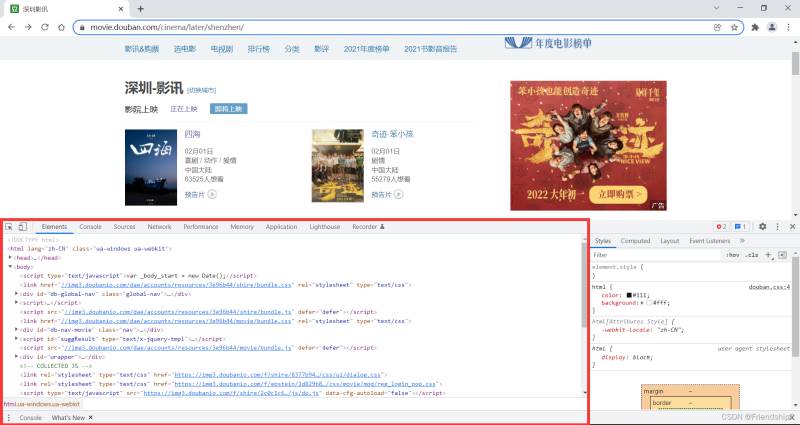Expand the head element node
The width and height of the screenshot is (800, 425).
tap(10, 258)
